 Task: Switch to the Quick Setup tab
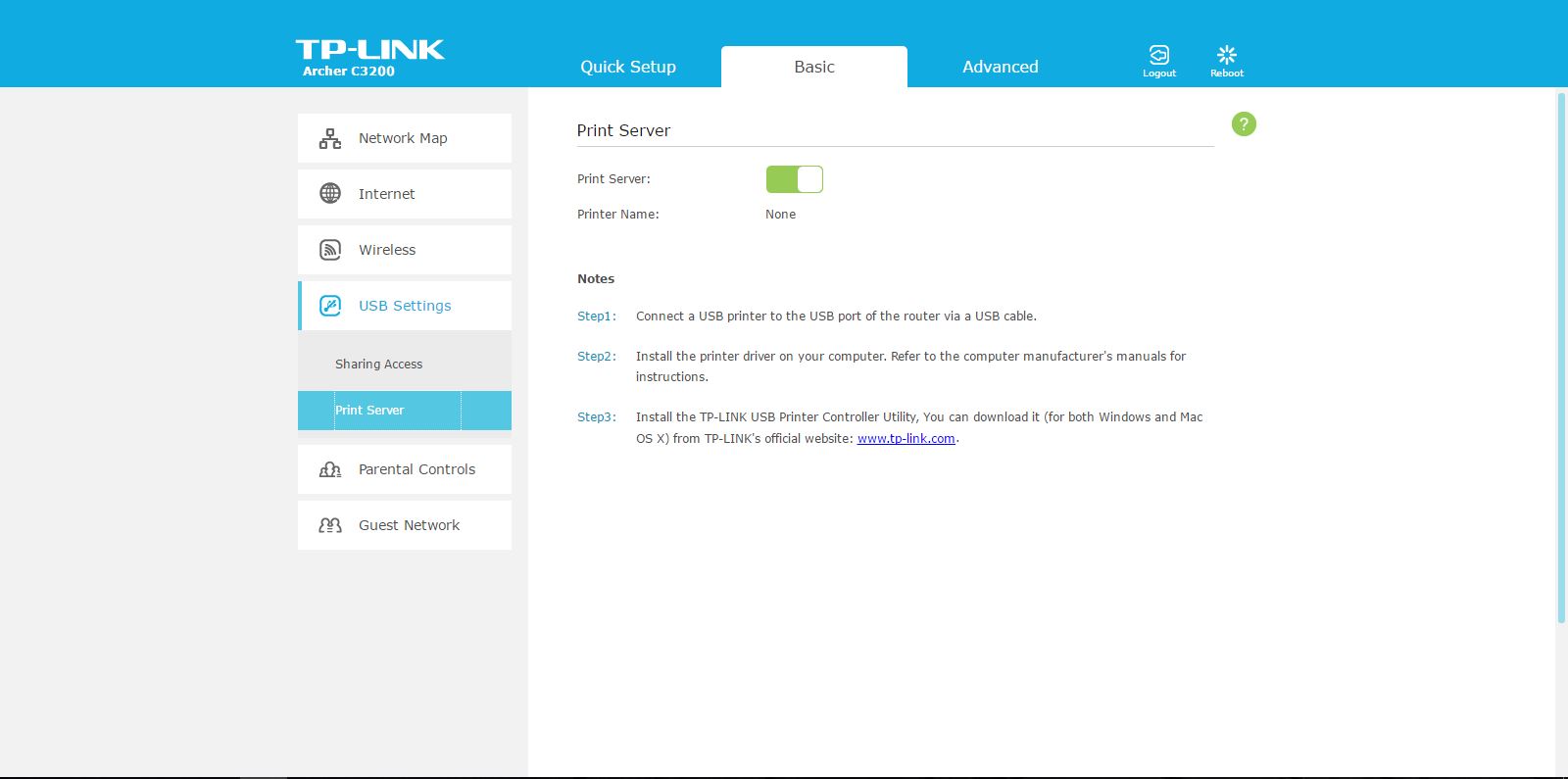(x=628, y=67)
